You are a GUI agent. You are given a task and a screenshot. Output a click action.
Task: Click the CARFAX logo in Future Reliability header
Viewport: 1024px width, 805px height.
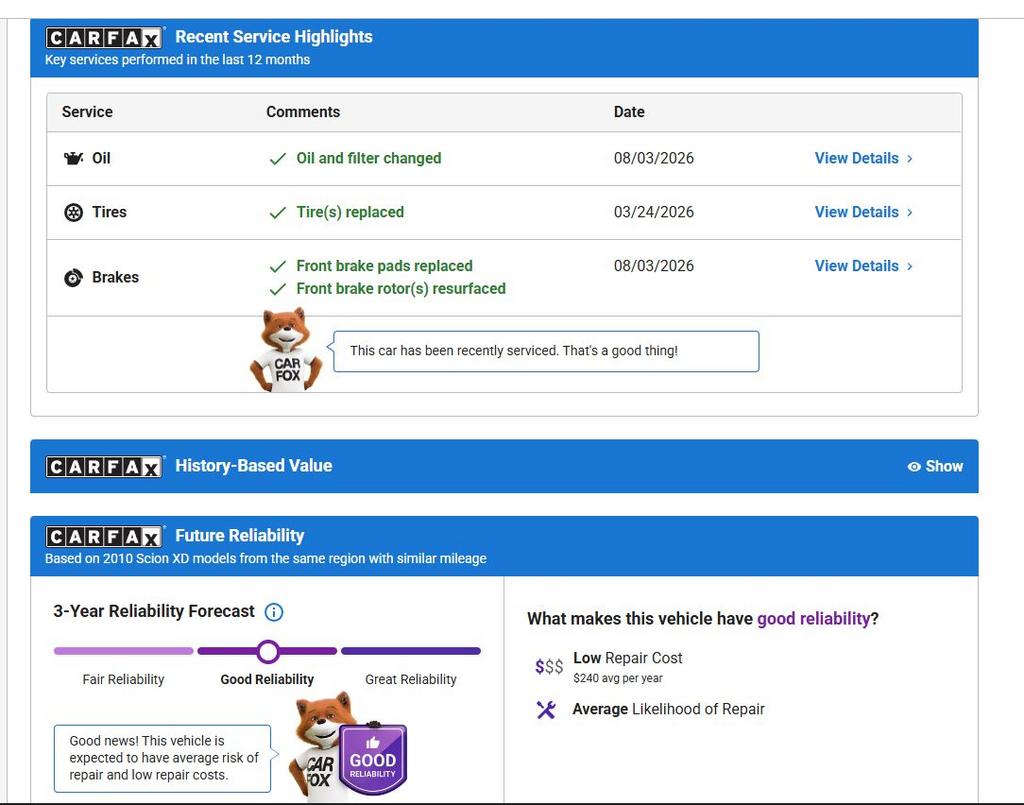104,536
